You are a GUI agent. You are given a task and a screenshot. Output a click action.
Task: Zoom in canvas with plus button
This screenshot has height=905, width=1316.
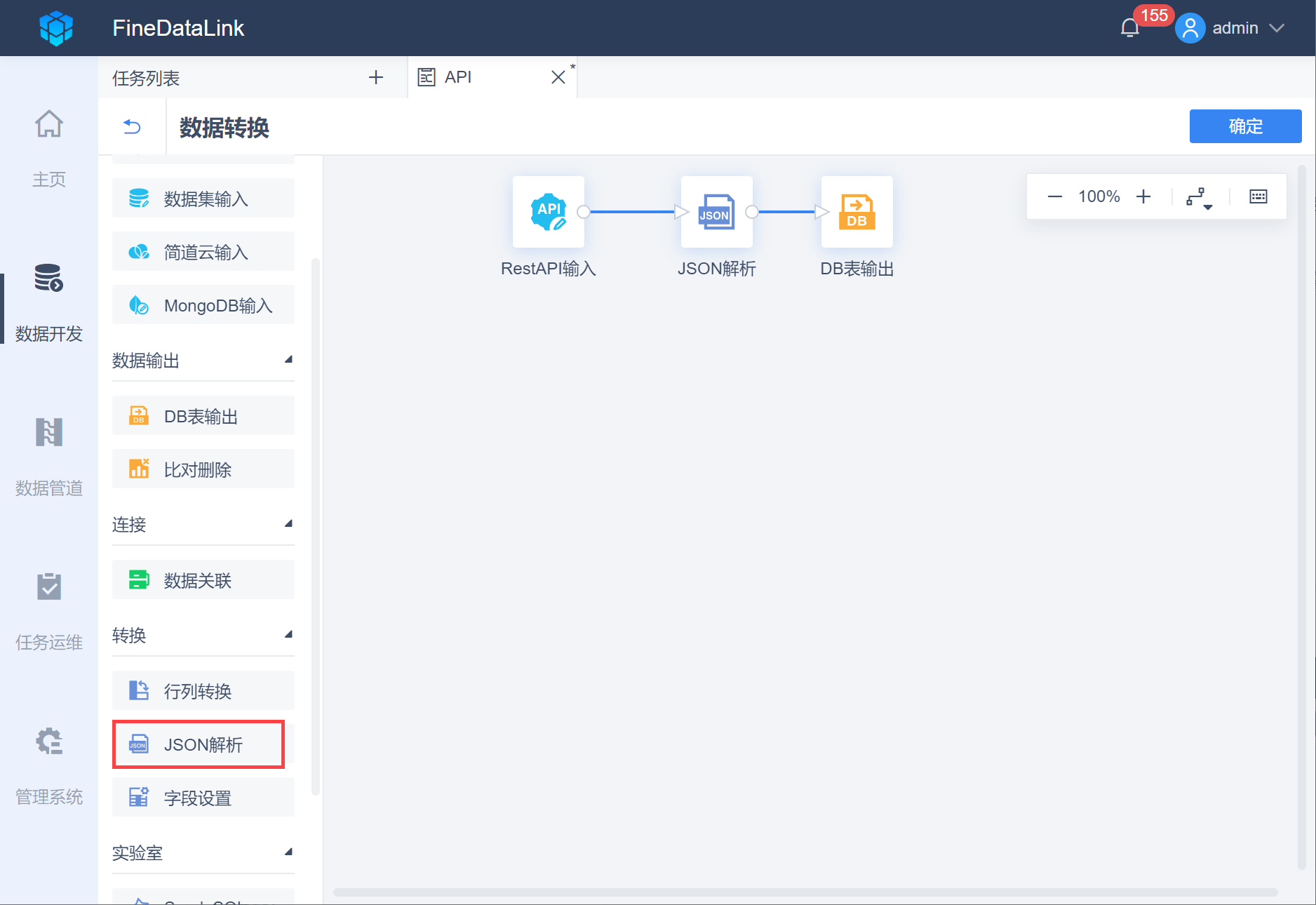point(1143,196)
